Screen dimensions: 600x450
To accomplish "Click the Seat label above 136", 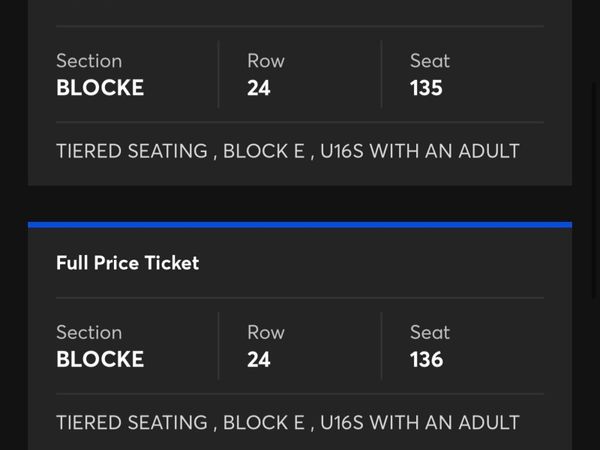I will click(x=430, y=333).
